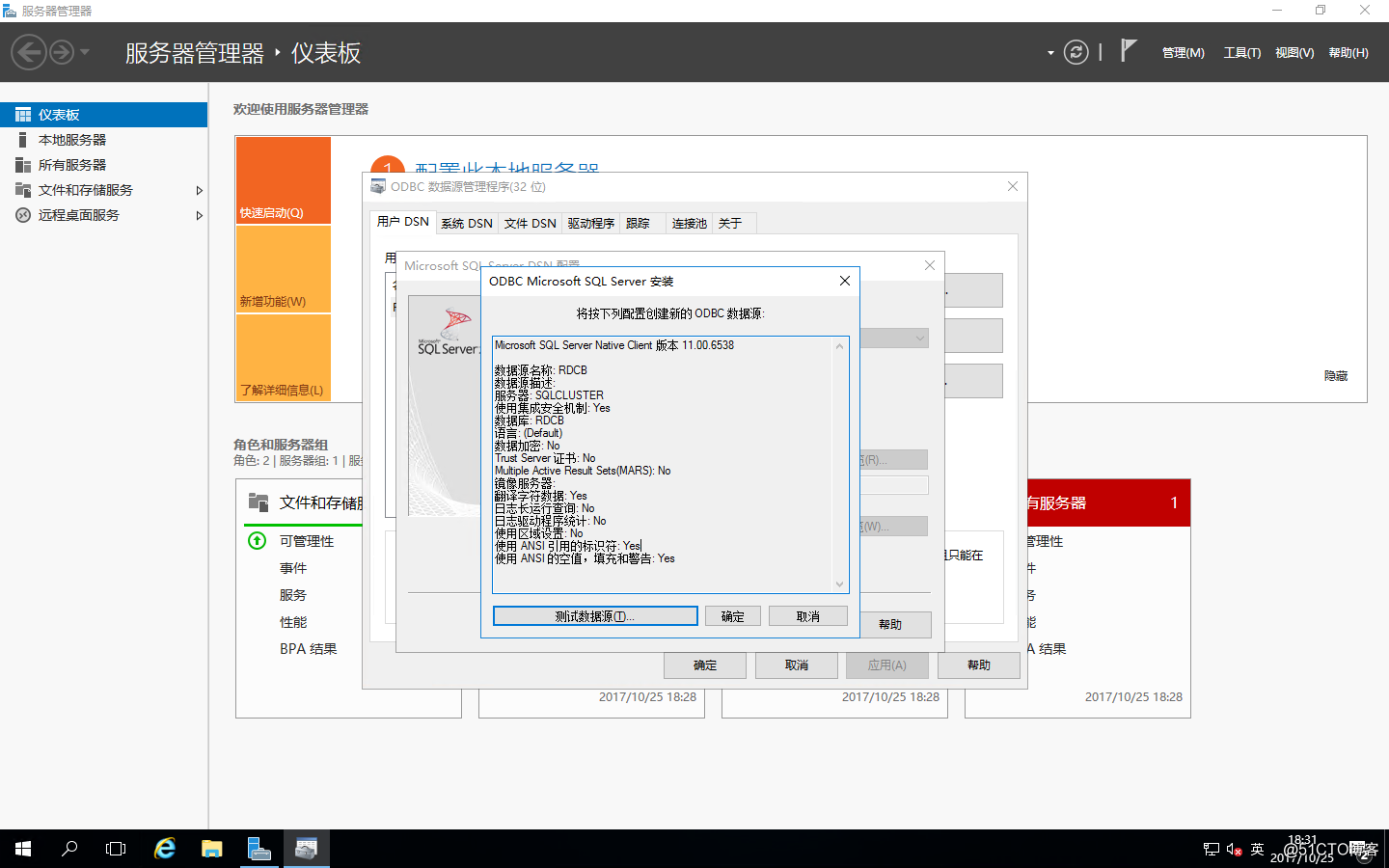Screen dimensions: 1389x868
Task: Close the ODBC Microsoft SQL Server 安装 dialog
Action: [x=844, y=281]
